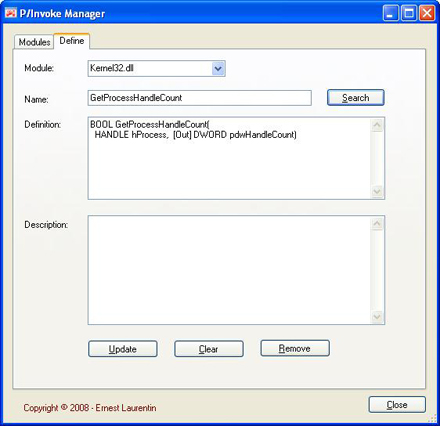This screenshot has width=440, height=426.
Task: Click the Remove button
Action: (x=295, y=348)
